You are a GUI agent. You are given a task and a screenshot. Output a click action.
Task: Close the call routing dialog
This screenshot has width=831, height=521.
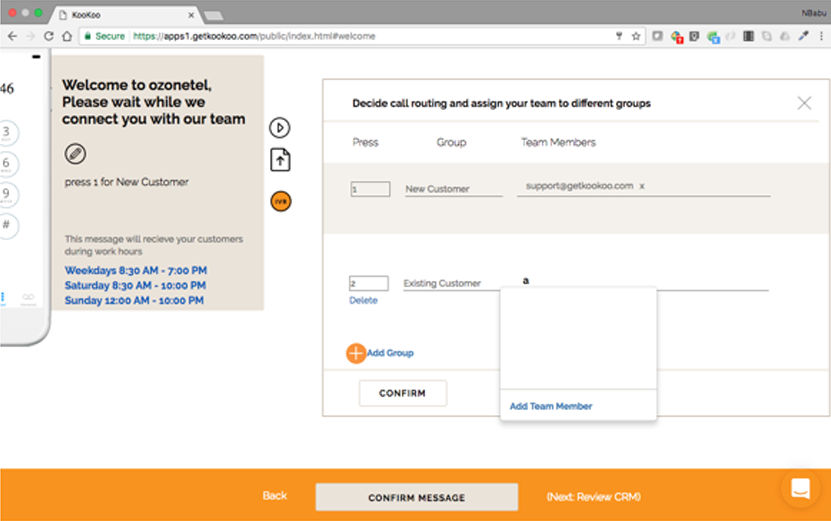pyautogui.click(x=804, y=103)
